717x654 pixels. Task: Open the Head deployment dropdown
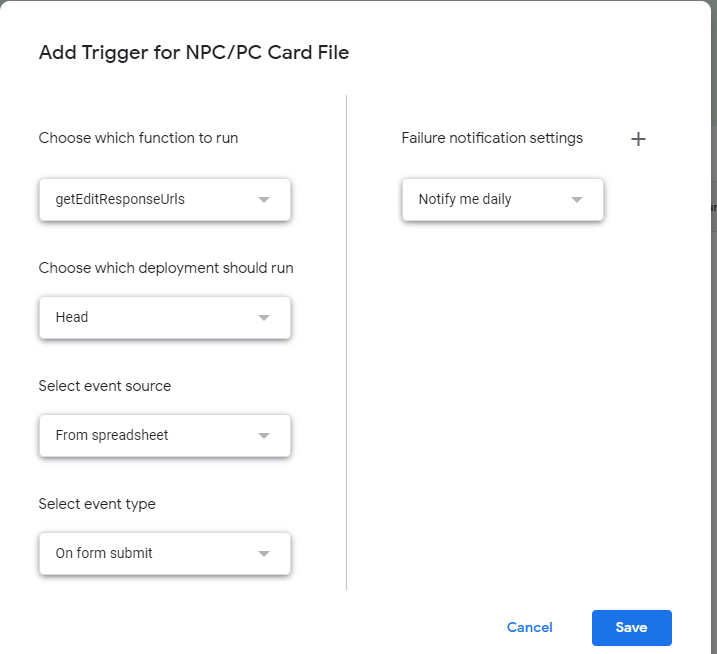tap(150, 318)
